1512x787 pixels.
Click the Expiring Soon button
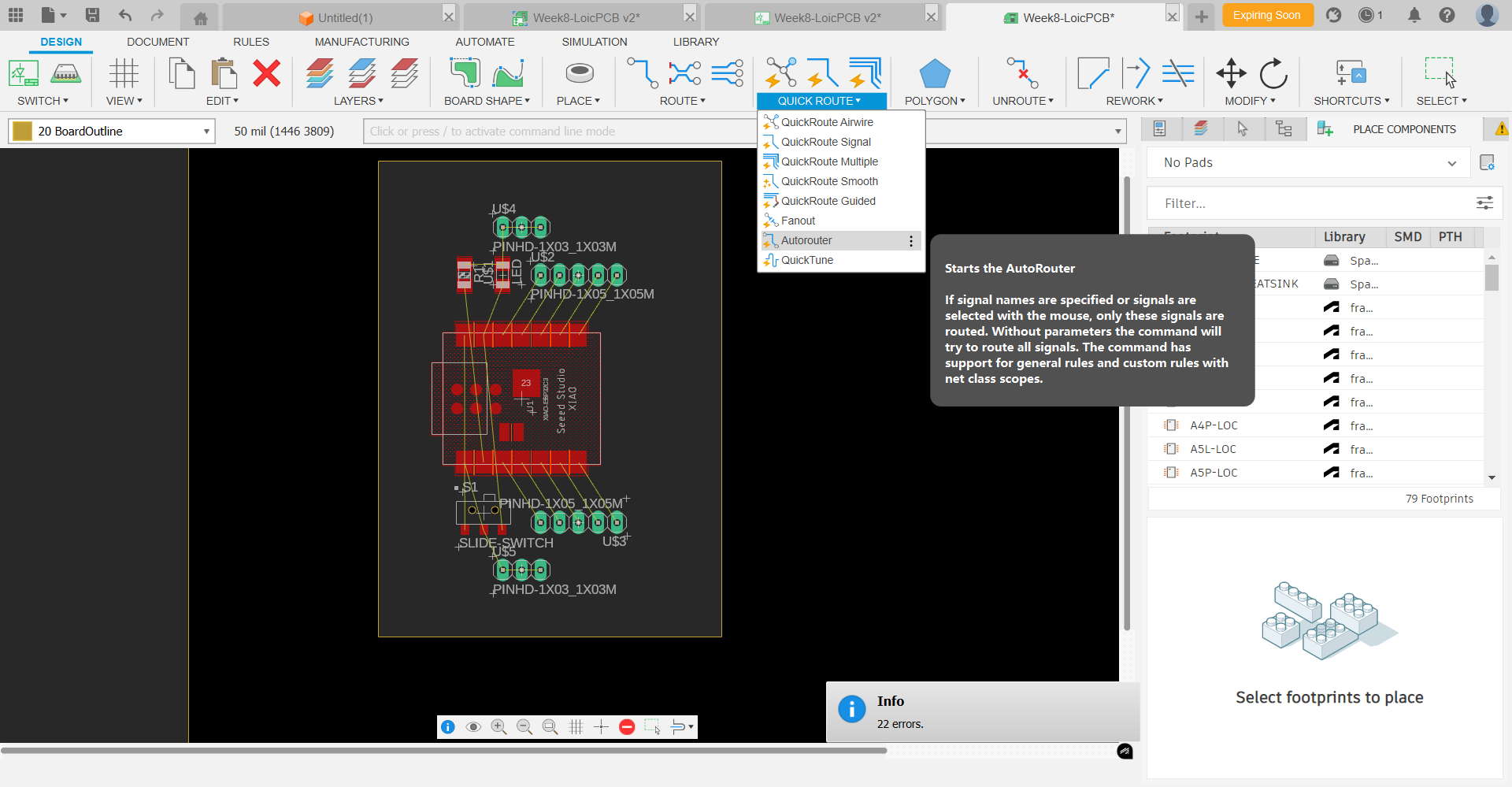(1266, 16)
